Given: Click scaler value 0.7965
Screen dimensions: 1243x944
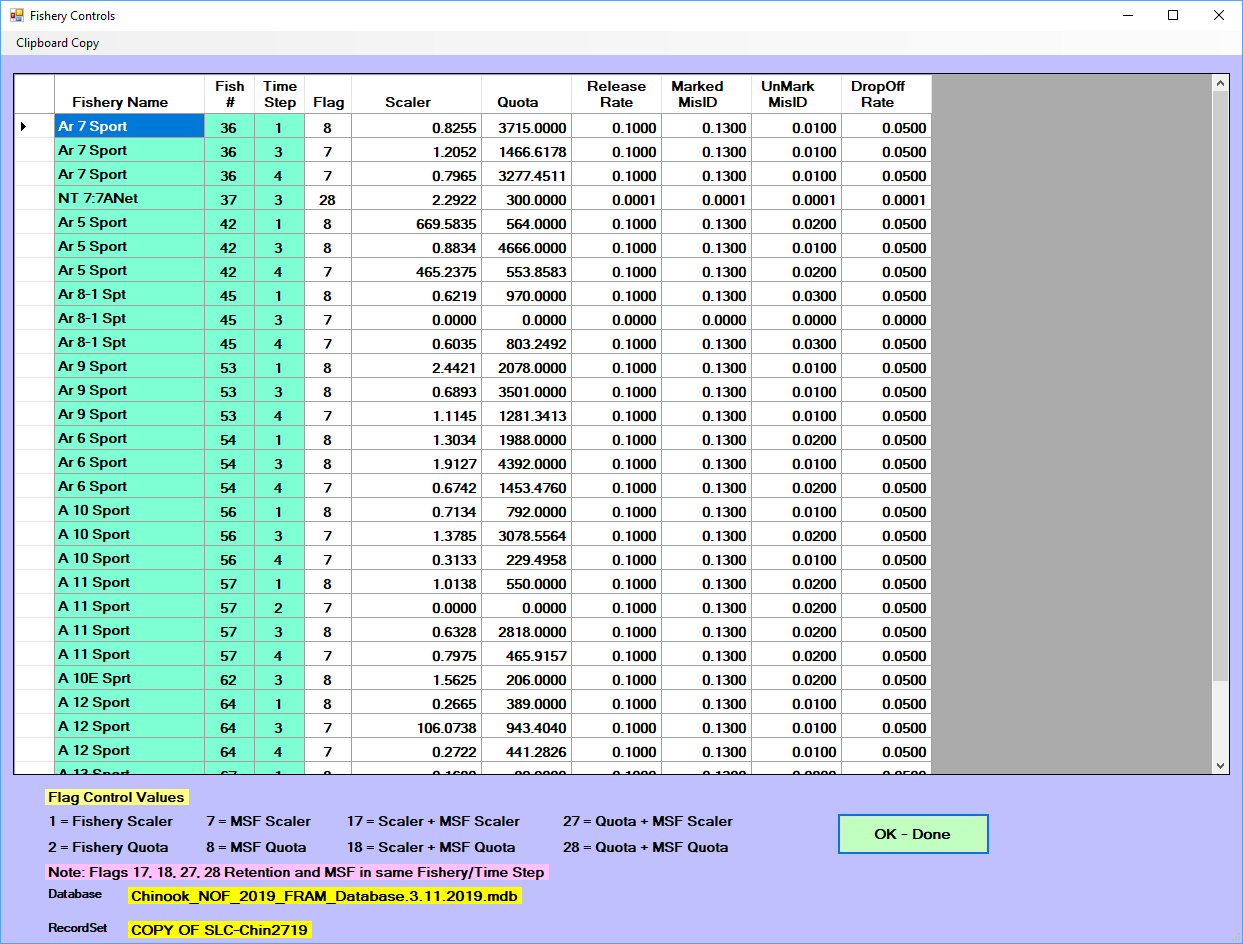Looking at the screenshot, I should coord(416,176).
